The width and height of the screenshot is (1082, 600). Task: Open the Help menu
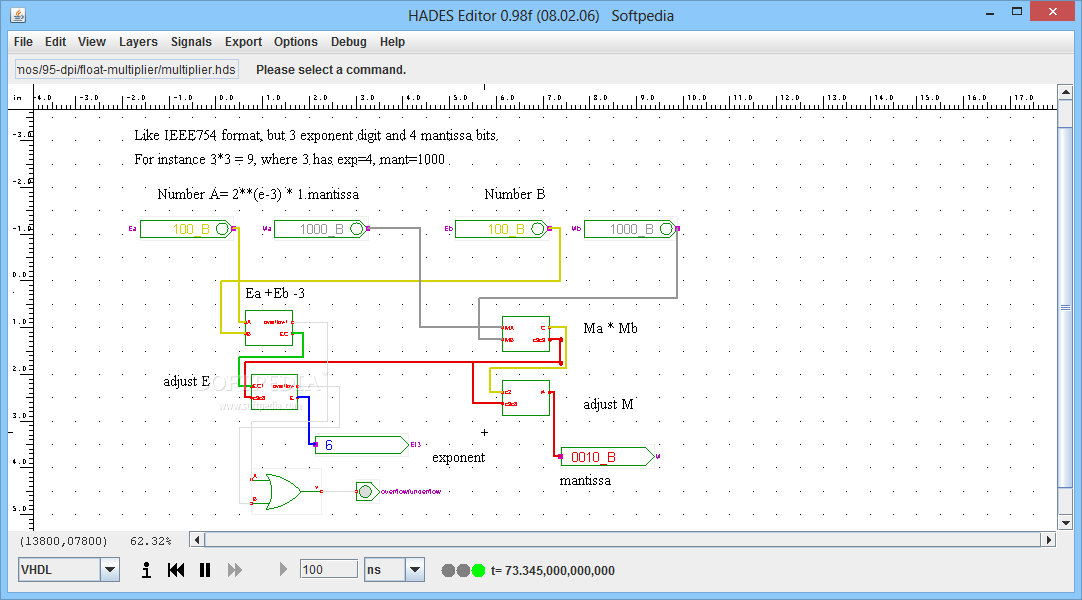click(x=392, y=41)
